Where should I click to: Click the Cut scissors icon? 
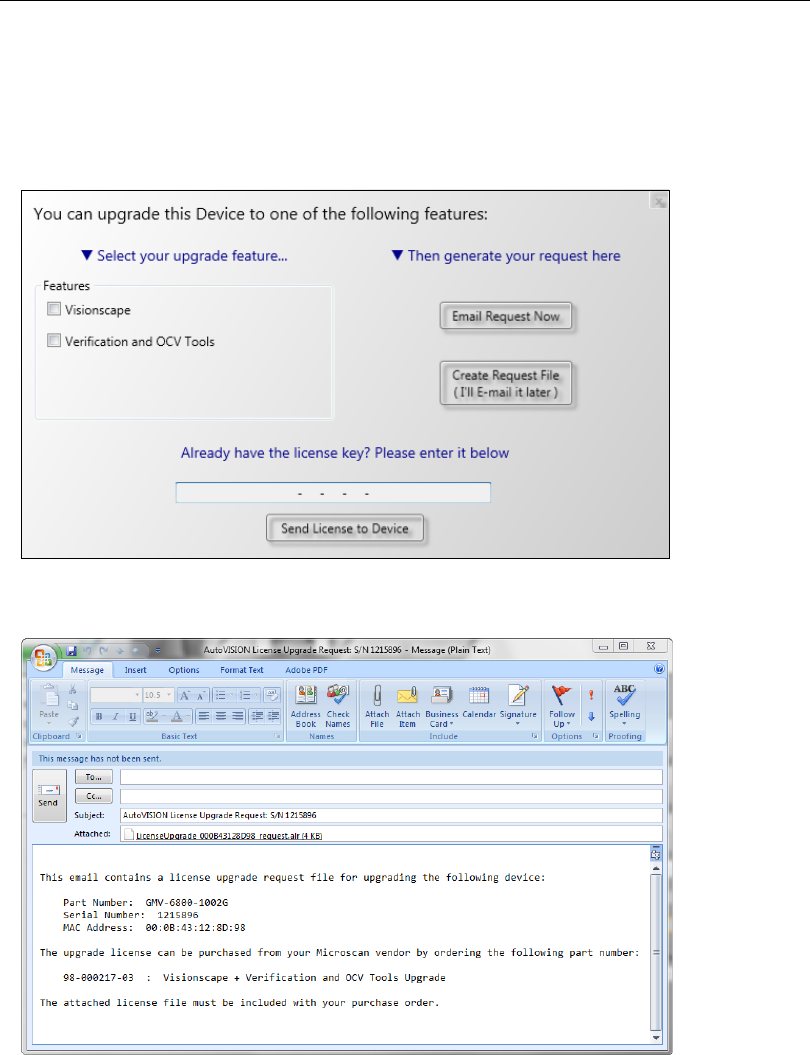[x=73, y=690]
